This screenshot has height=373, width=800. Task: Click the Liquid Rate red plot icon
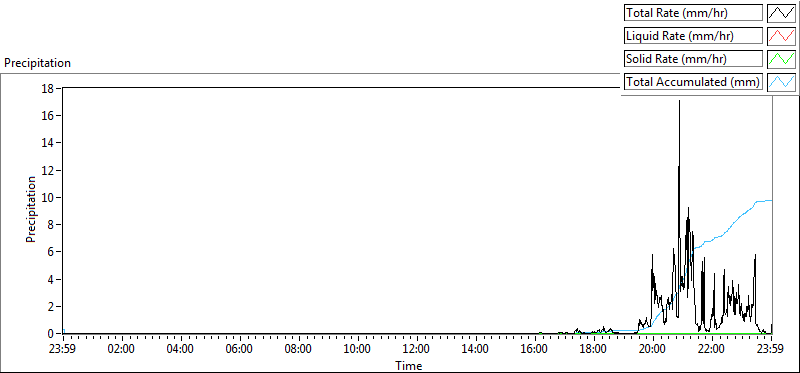781,36
